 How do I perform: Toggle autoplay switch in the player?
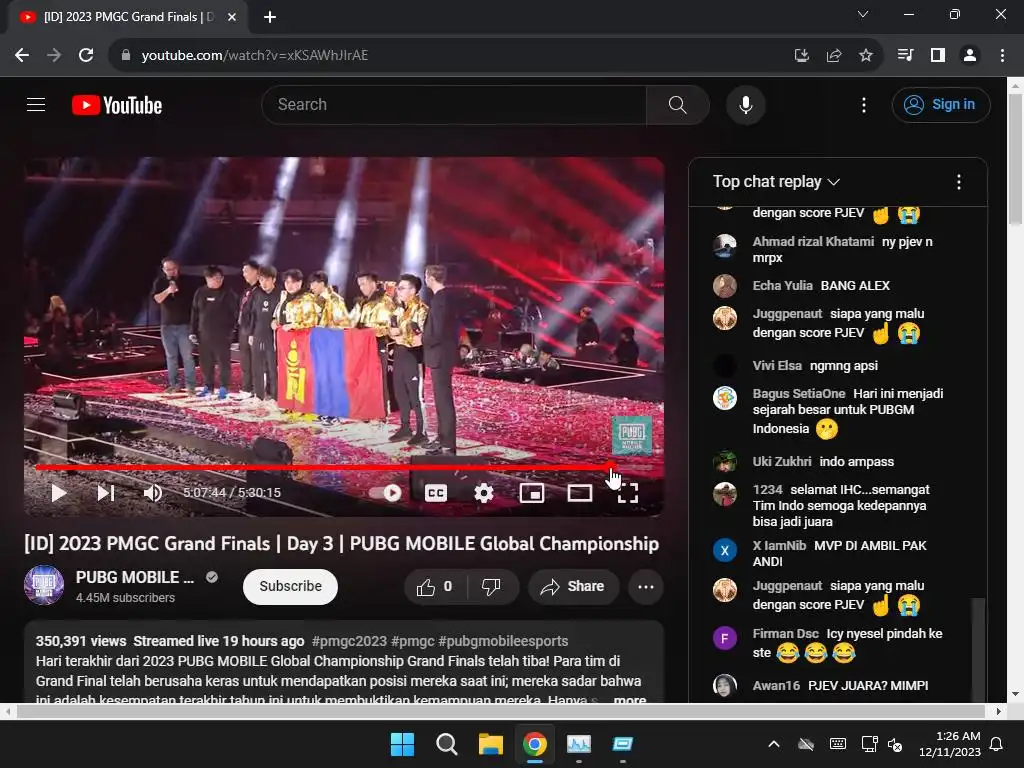tap(385, 492)
